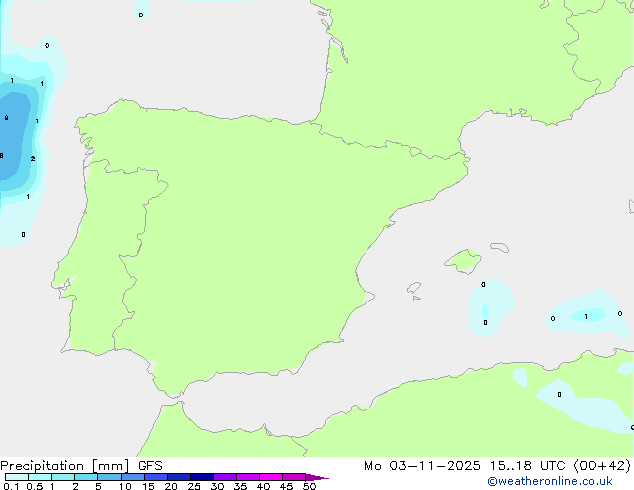
Task: Click the '15..18 UTC' time range
Action: point(527,466)
